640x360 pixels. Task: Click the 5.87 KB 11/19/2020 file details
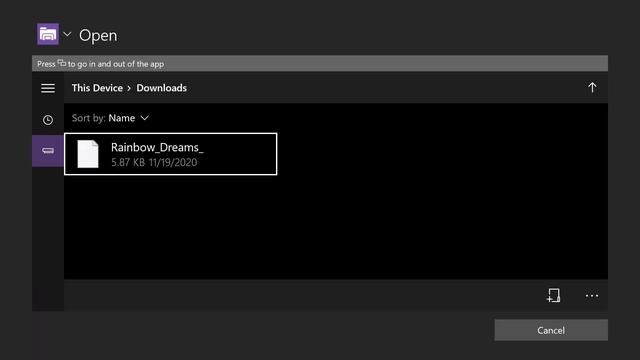click(154, 162)
